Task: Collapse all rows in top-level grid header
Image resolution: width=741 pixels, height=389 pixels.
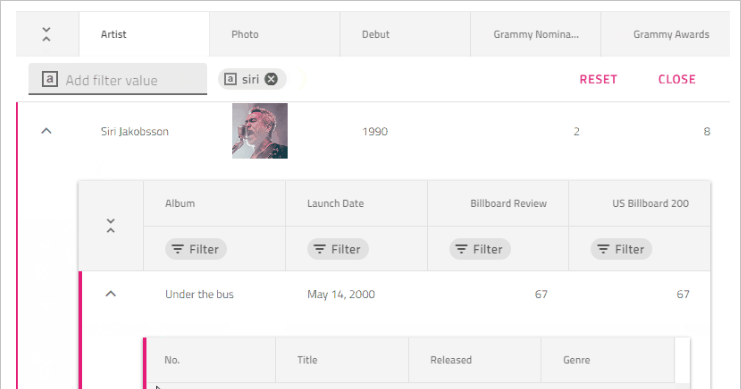Action: coord(46,35)
